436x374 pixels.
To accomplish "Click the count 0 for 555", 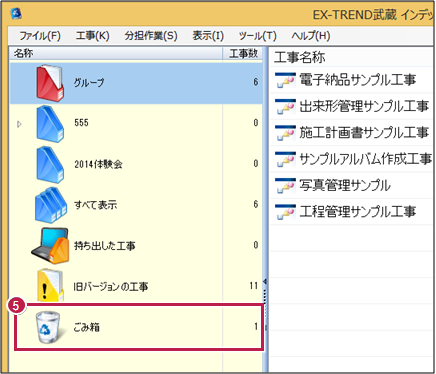I will pos(256,123).
